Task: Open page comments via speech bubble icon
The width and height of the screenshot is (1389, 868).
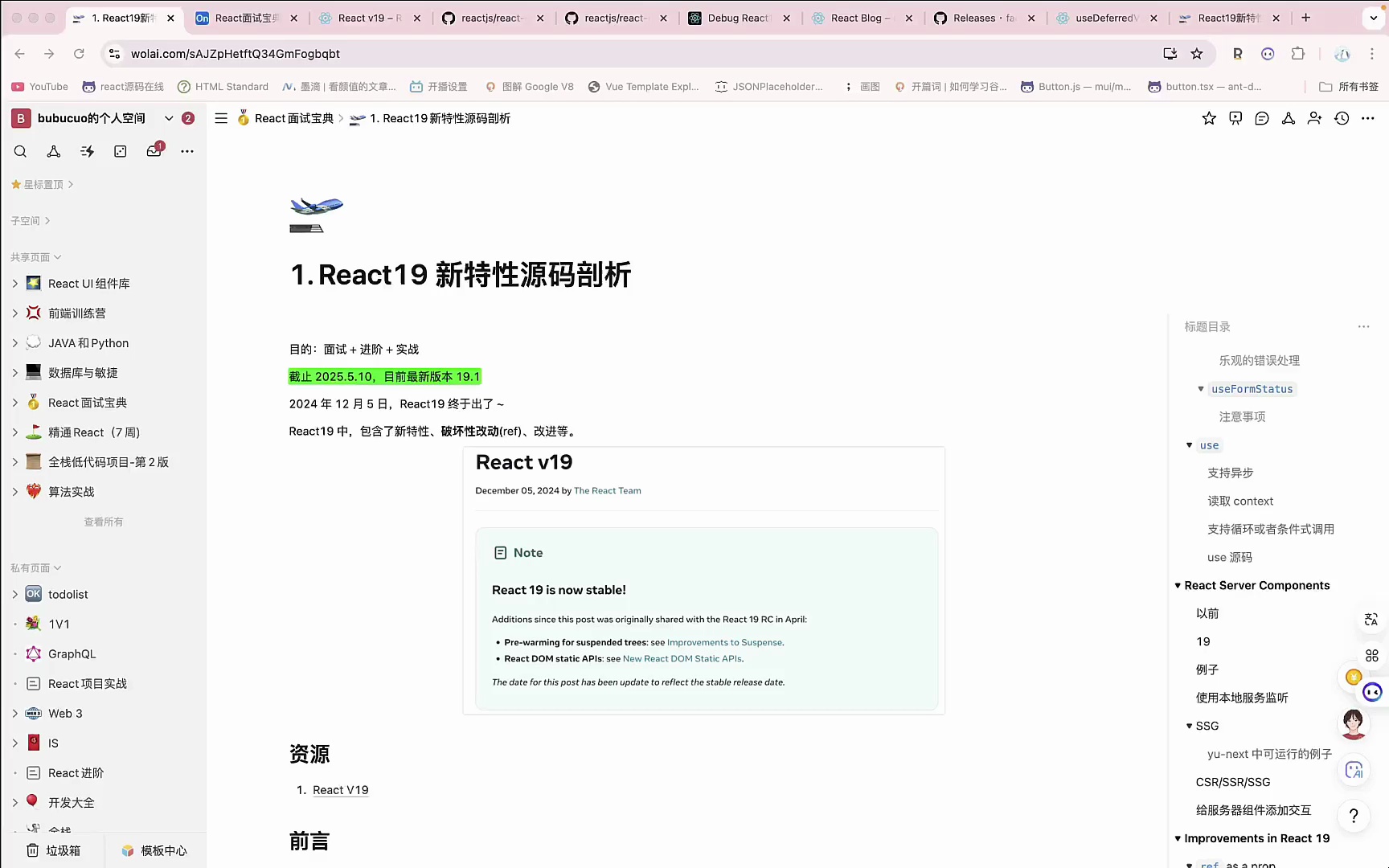Action: [1261, 118]
